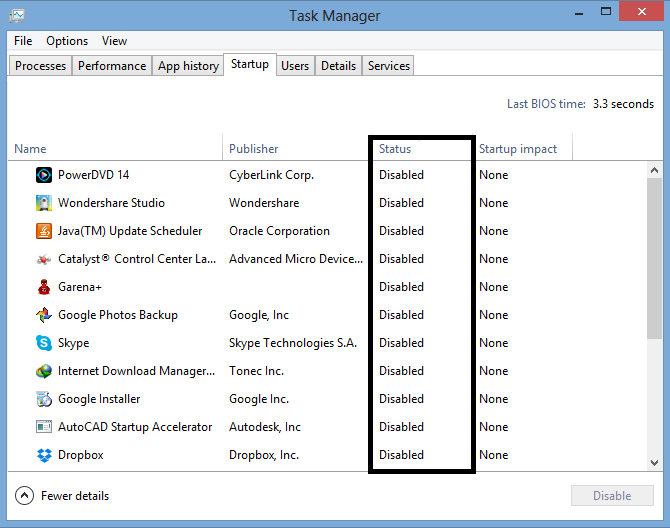The height and width of the screenshot is (528, 670).
Task: Select the Wondershare Studio entry name
Action: 111,203
